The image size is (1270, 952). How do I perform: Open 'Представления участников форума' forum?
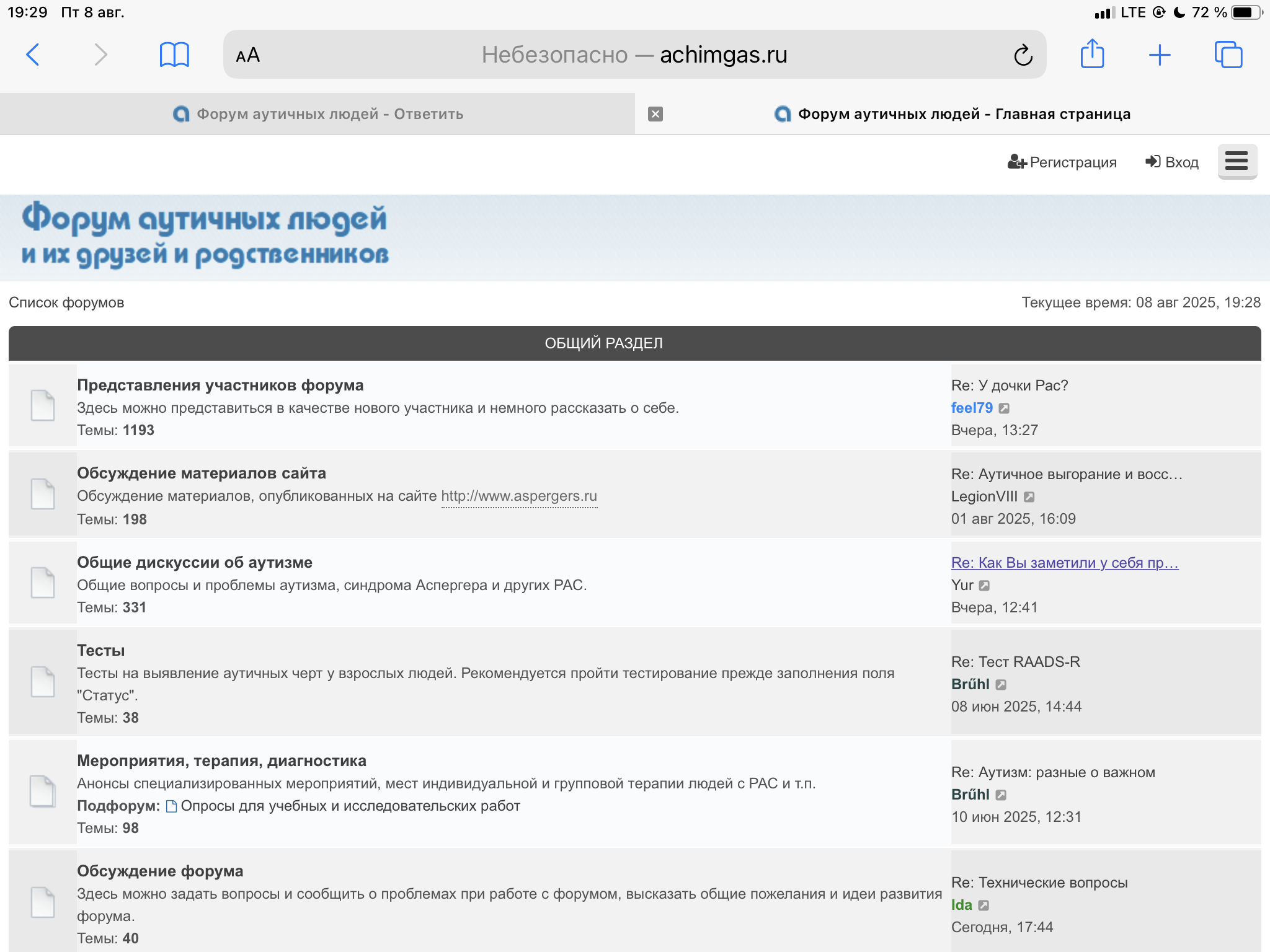click(220, 385)
